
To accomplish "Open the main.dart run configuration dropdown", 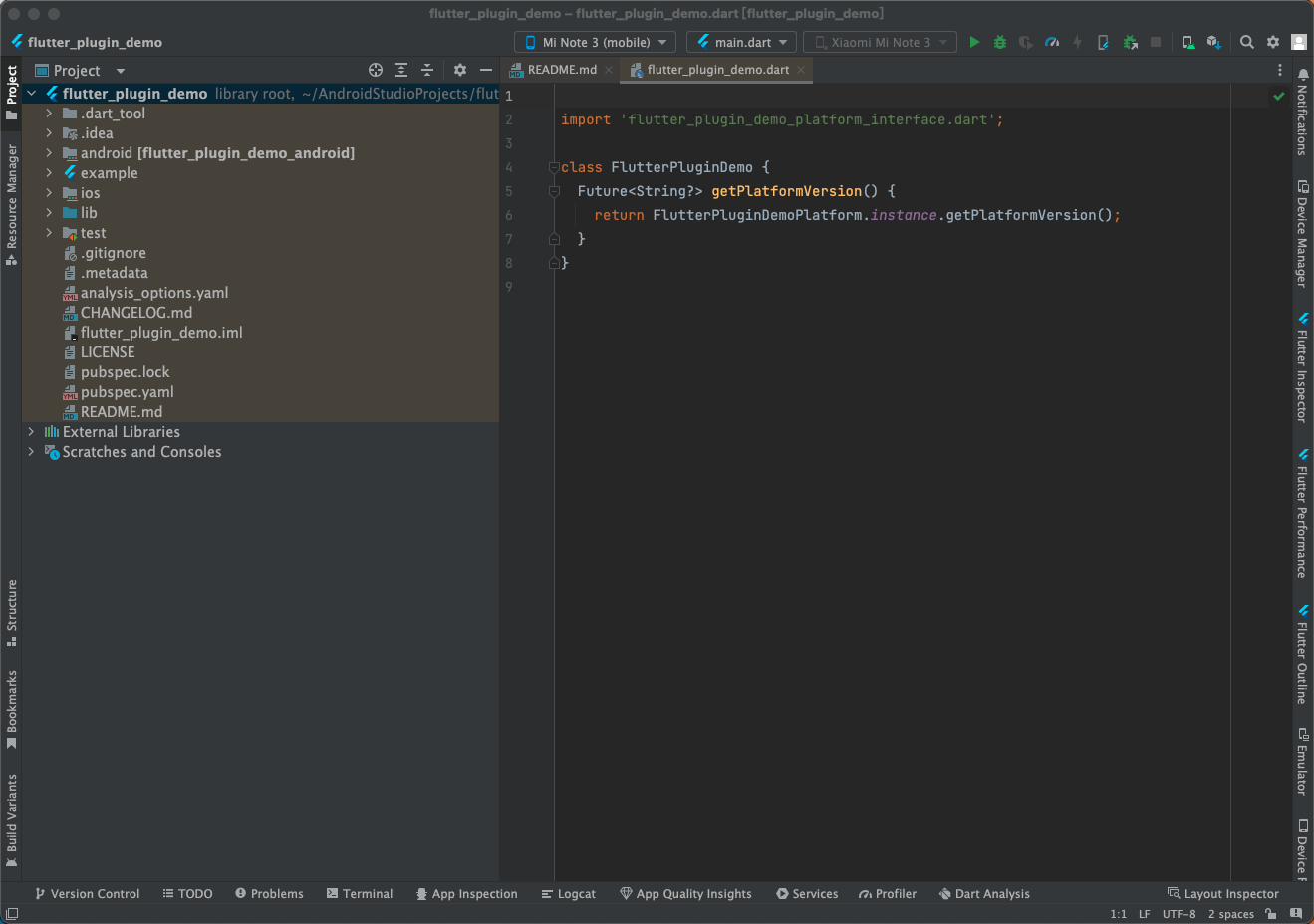I will [x=741, y=42].
